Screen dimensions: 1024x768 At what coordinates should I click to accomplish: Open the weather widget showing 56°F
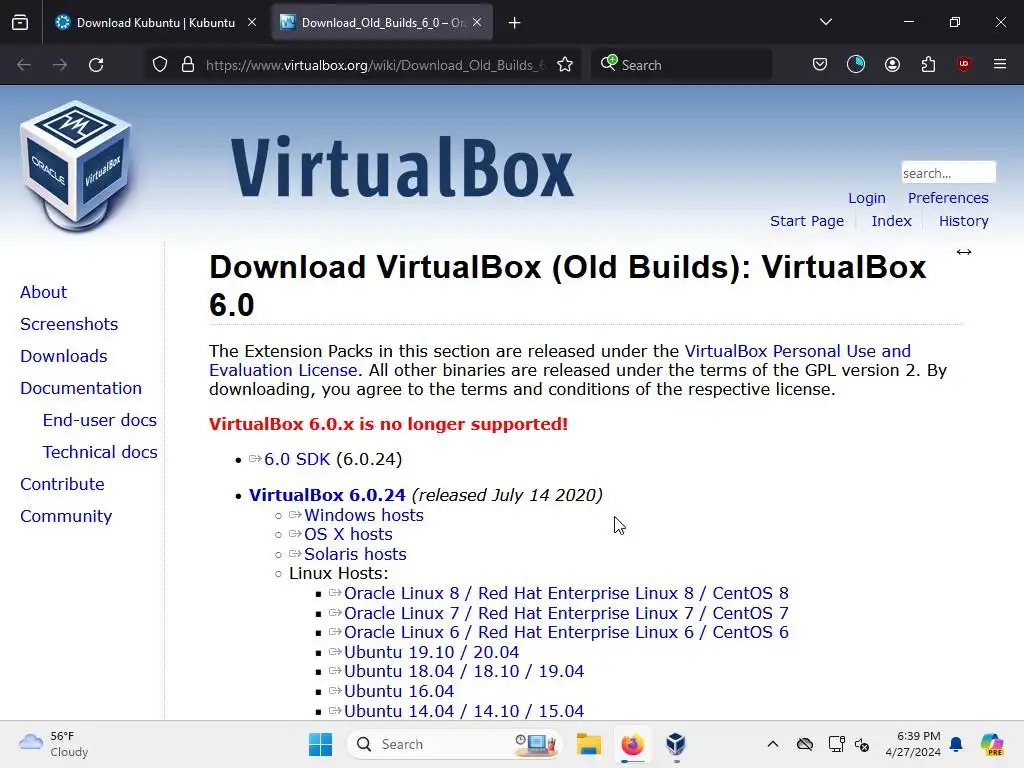[x=54, y=744]
